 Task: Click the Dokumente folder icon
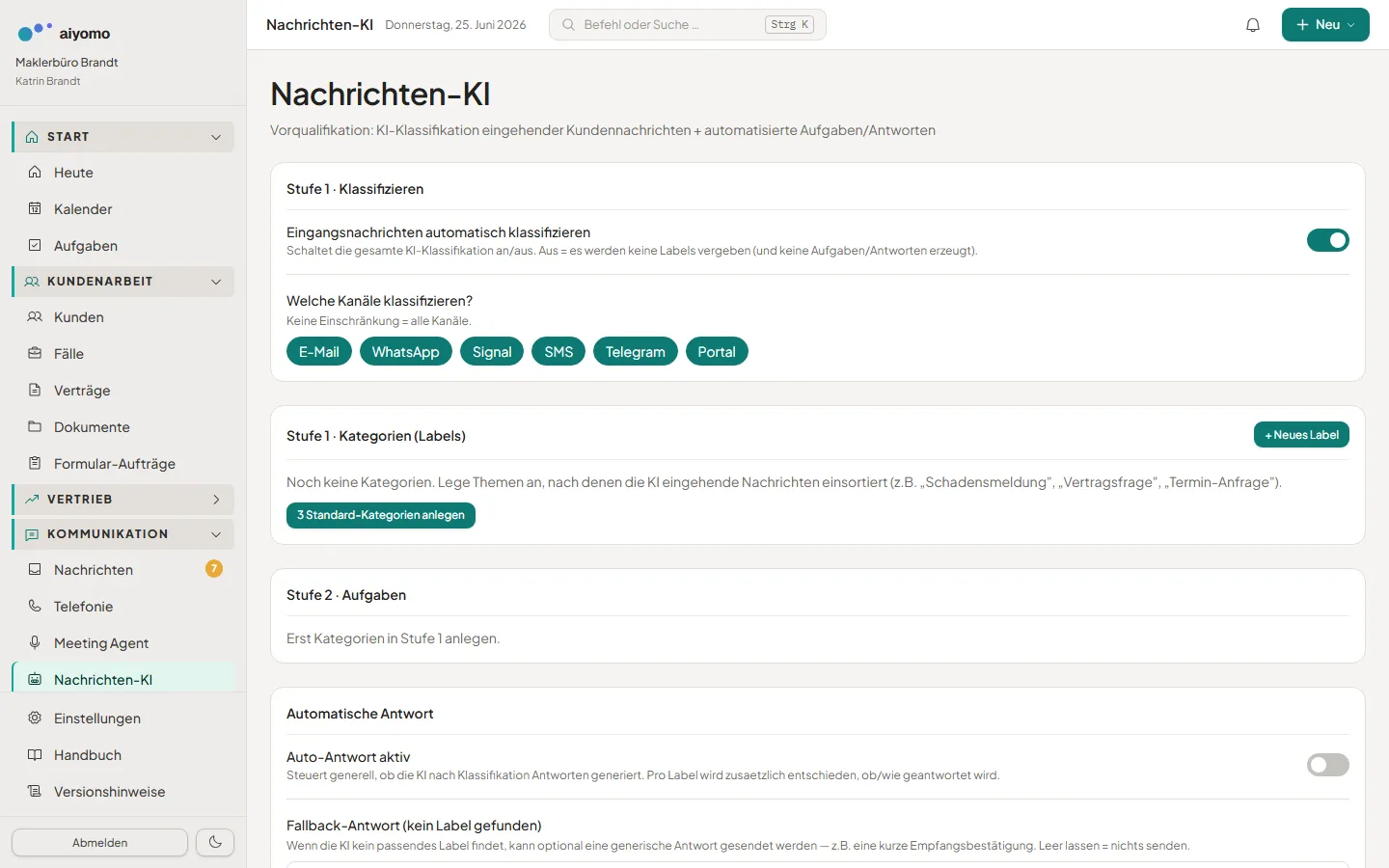point(35,426)
